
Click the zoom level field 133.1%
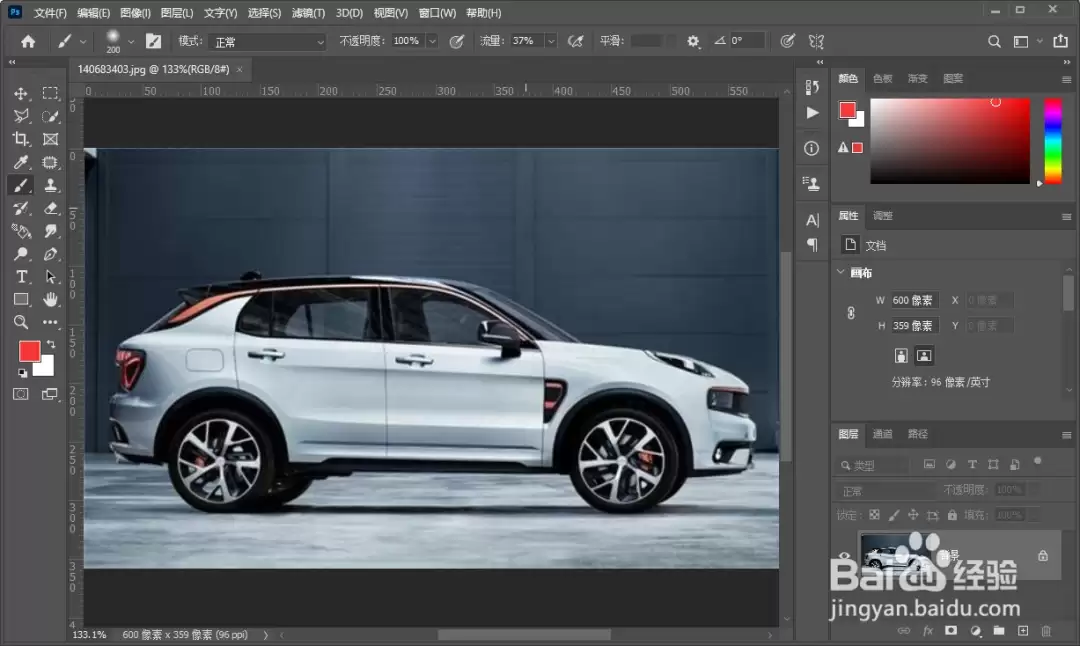[90, 634]
